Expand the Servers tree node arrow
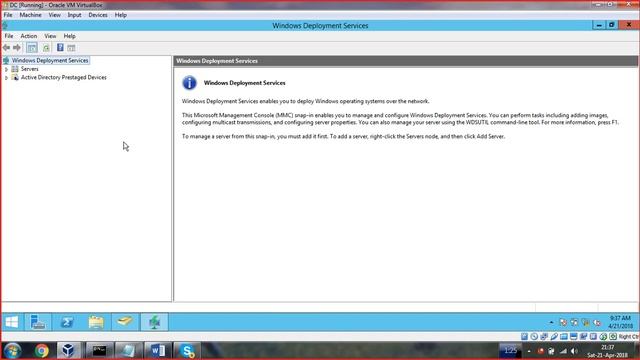This screenshot has width=640, height=360. click(x=6, y=69)
